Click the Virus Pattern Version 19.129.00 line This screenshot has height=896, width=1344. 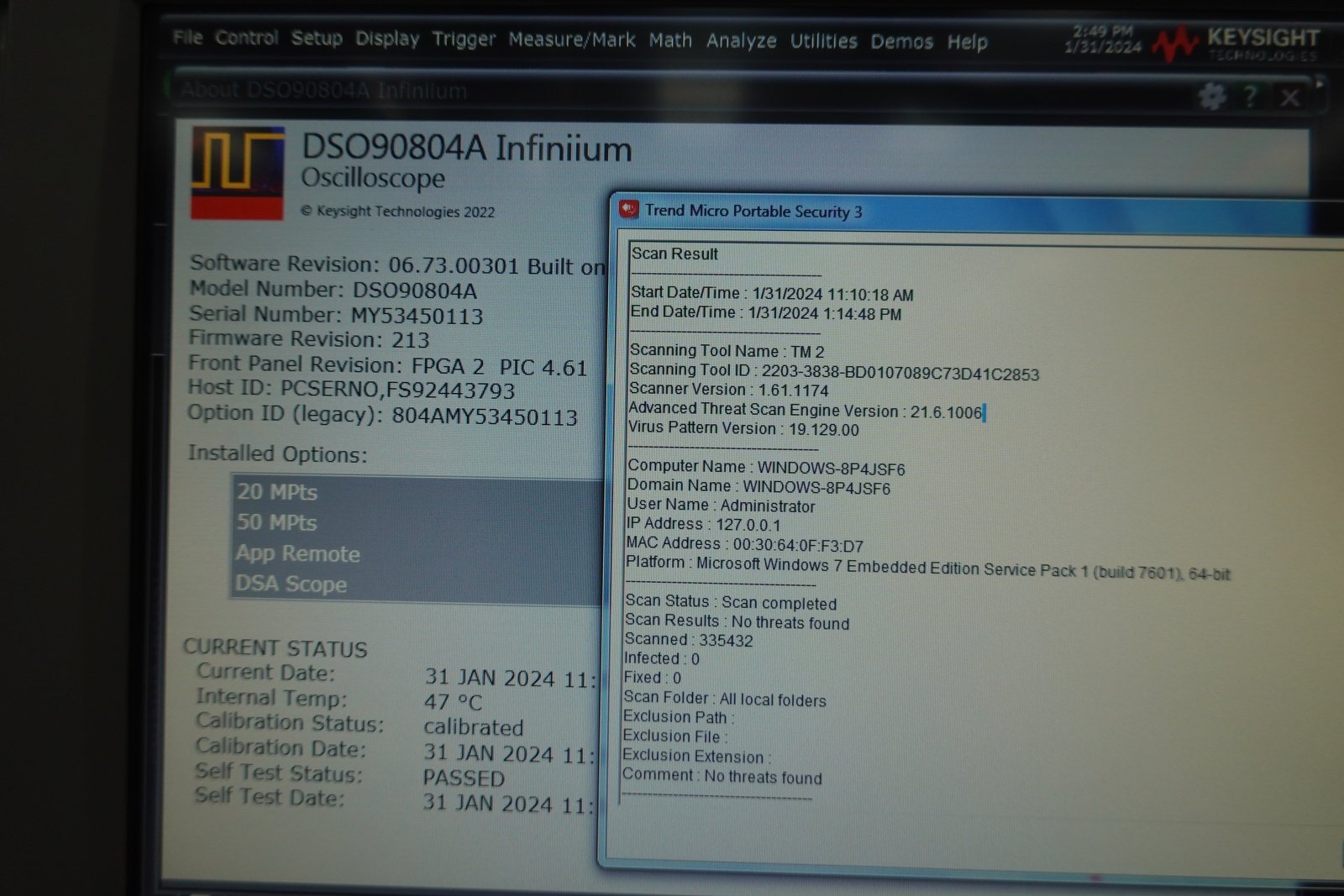click(743, 428)
